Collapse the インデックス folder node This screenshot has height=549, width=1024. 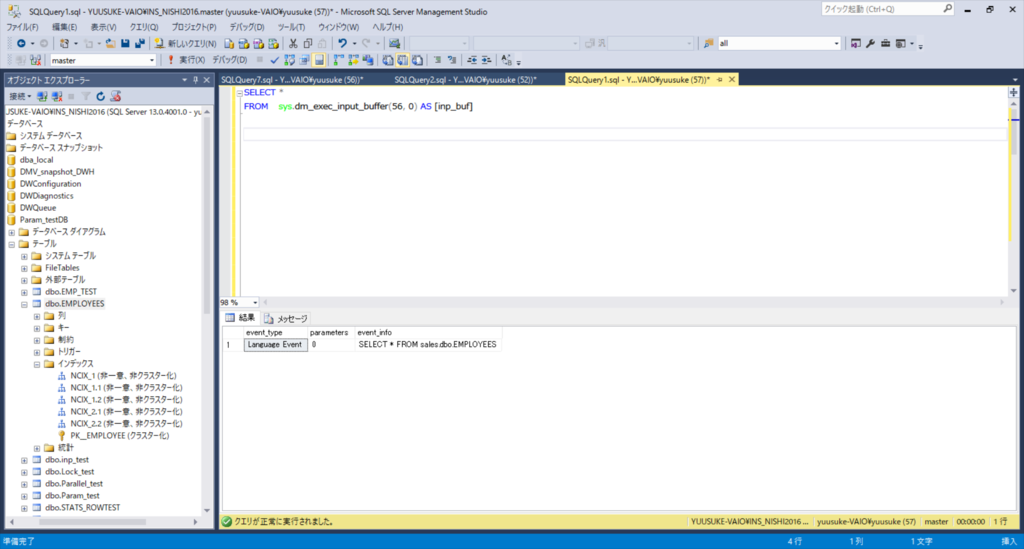[x=37, y=364]
